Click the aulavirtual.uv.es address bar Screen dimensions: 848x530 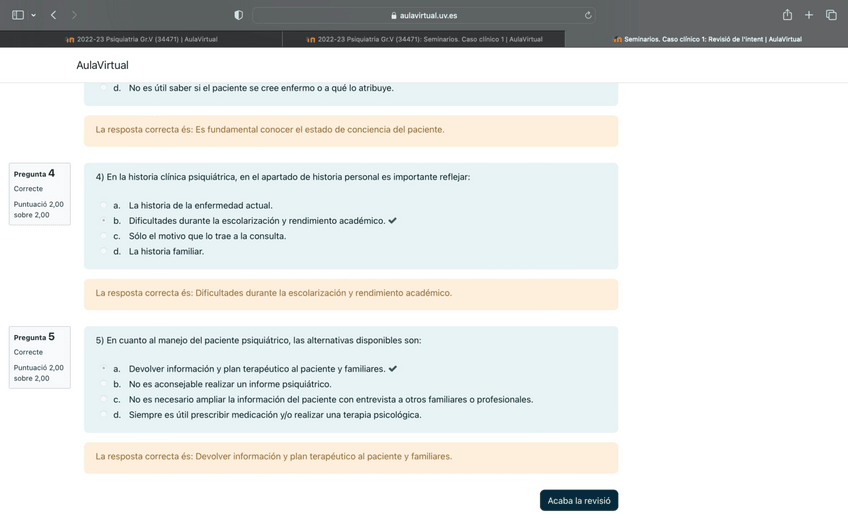pyautogui.click(x=424, y=15)
